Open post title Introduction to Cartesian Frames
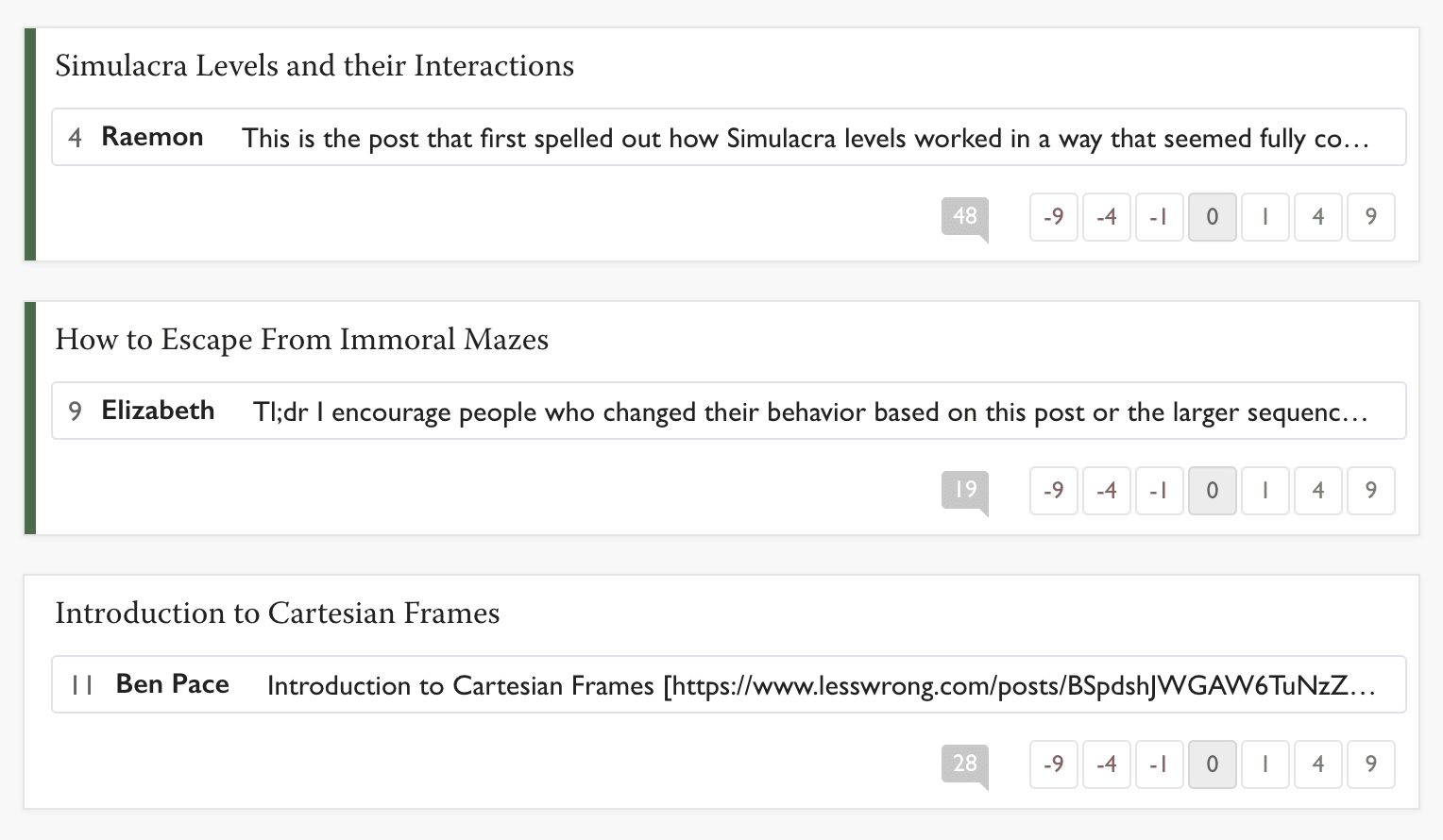Screen dimensions: 1443x840 (x=278, y=613)
